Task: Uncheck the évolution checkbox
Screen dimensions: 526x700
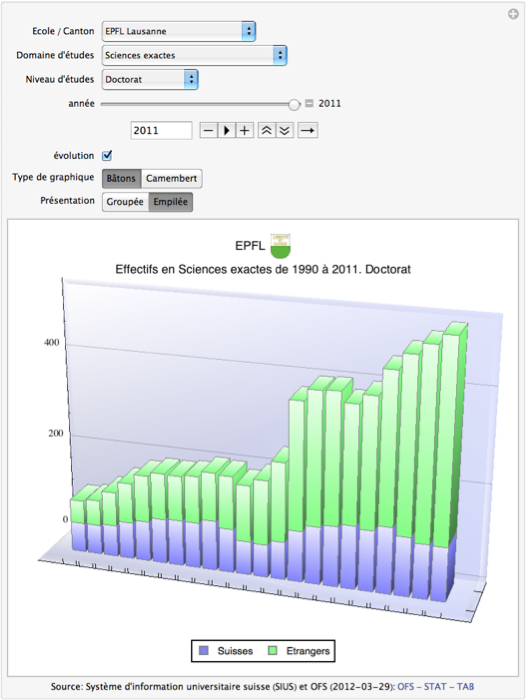Action: pyautogui.click(x=107, y=155)
